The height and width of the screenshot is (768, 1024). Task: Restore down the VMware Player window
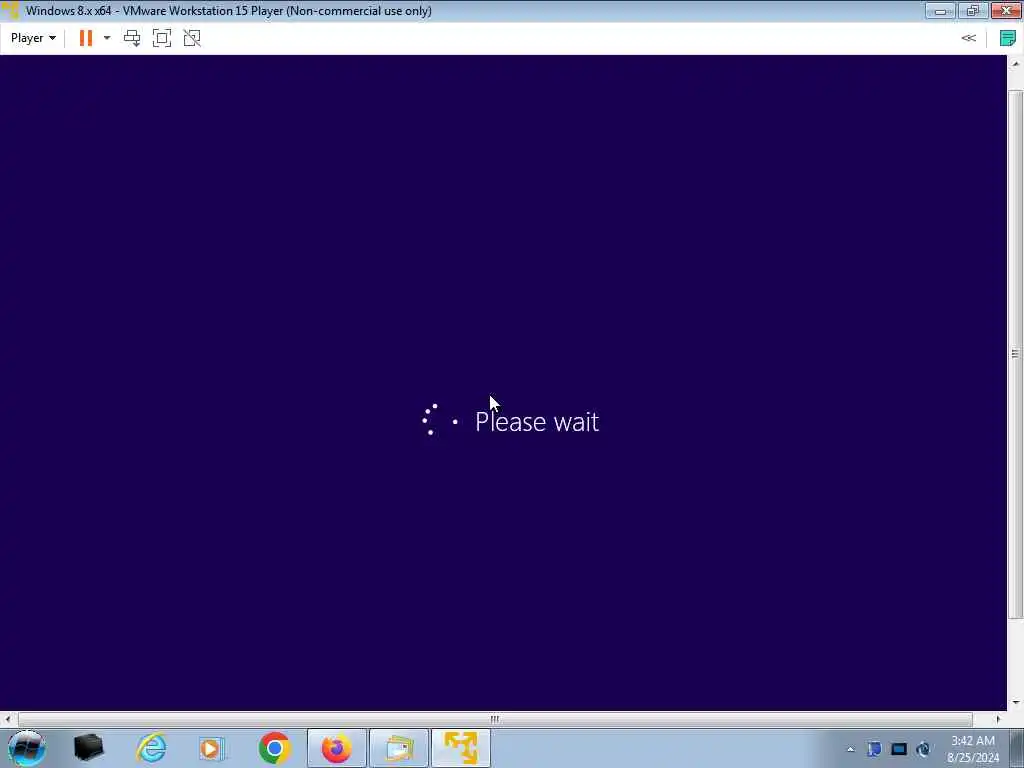tap(973, 11)
